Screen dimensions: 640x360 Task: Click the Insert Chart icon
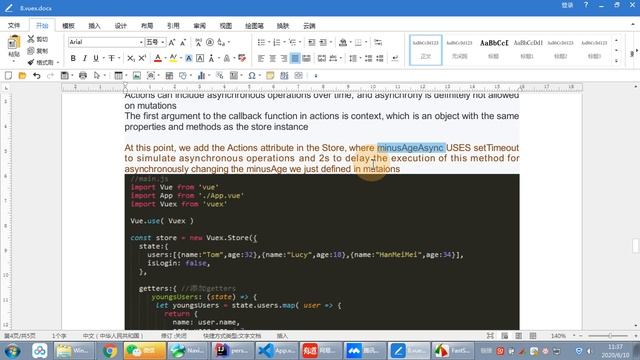(x=201, y=76)
